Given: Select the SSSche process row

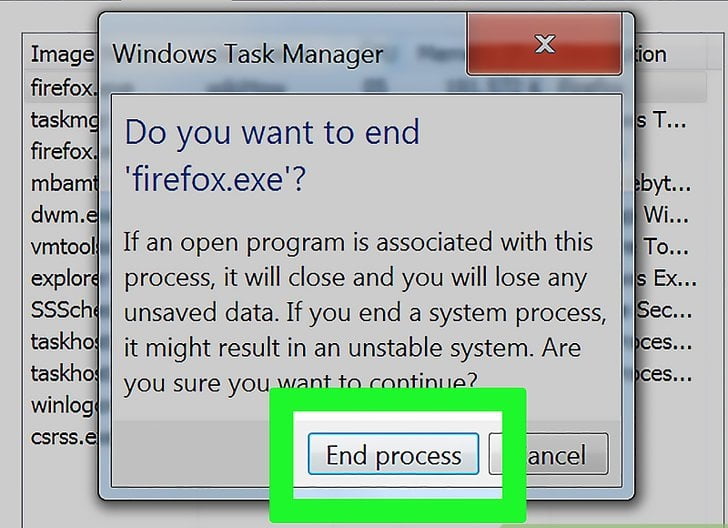Looking at the screenshot, I should click(64, 310).
